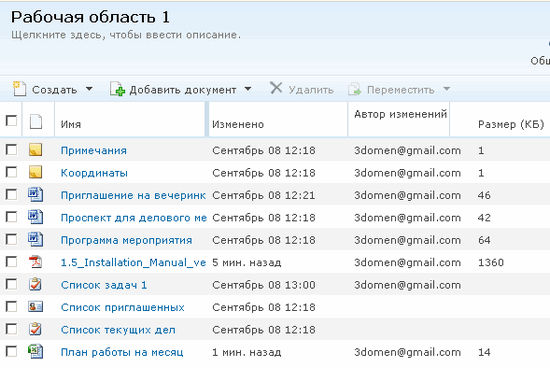Screen dimensions: 550x368
Task: Open the Список задач 1 link
Action: [104, 285]
